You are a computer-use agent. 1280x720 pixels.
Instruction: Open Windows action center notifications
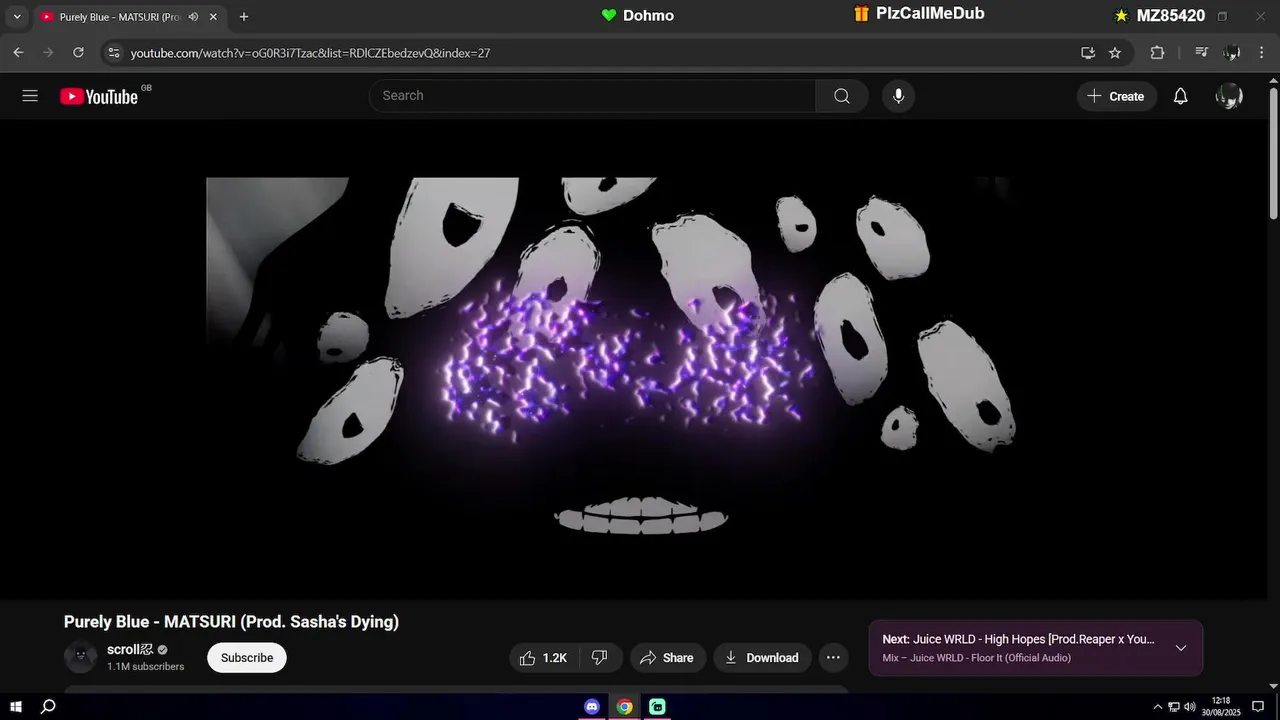pos(1258,707)
